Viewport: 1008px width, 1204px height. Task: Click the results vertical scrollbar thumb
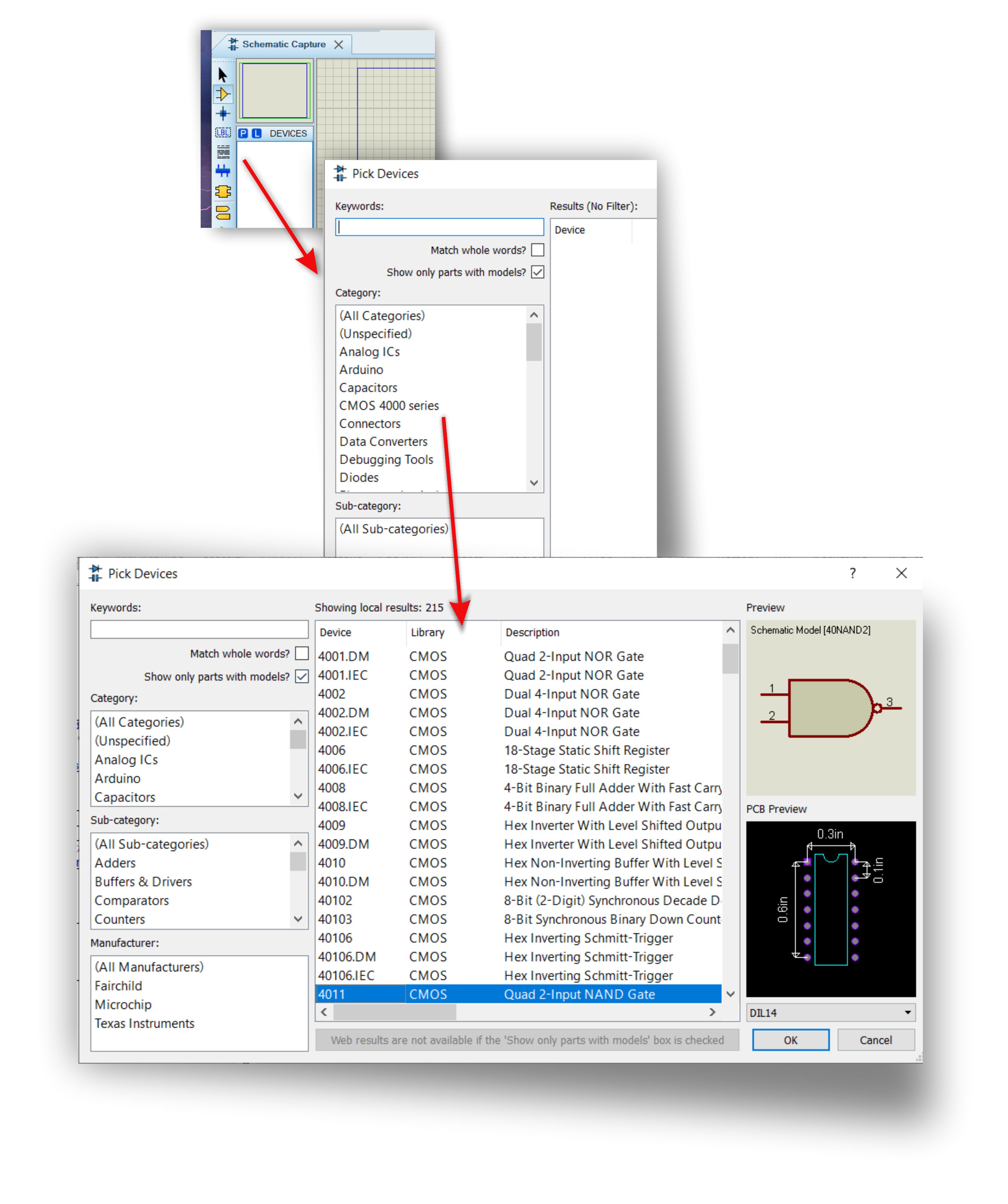730,659
